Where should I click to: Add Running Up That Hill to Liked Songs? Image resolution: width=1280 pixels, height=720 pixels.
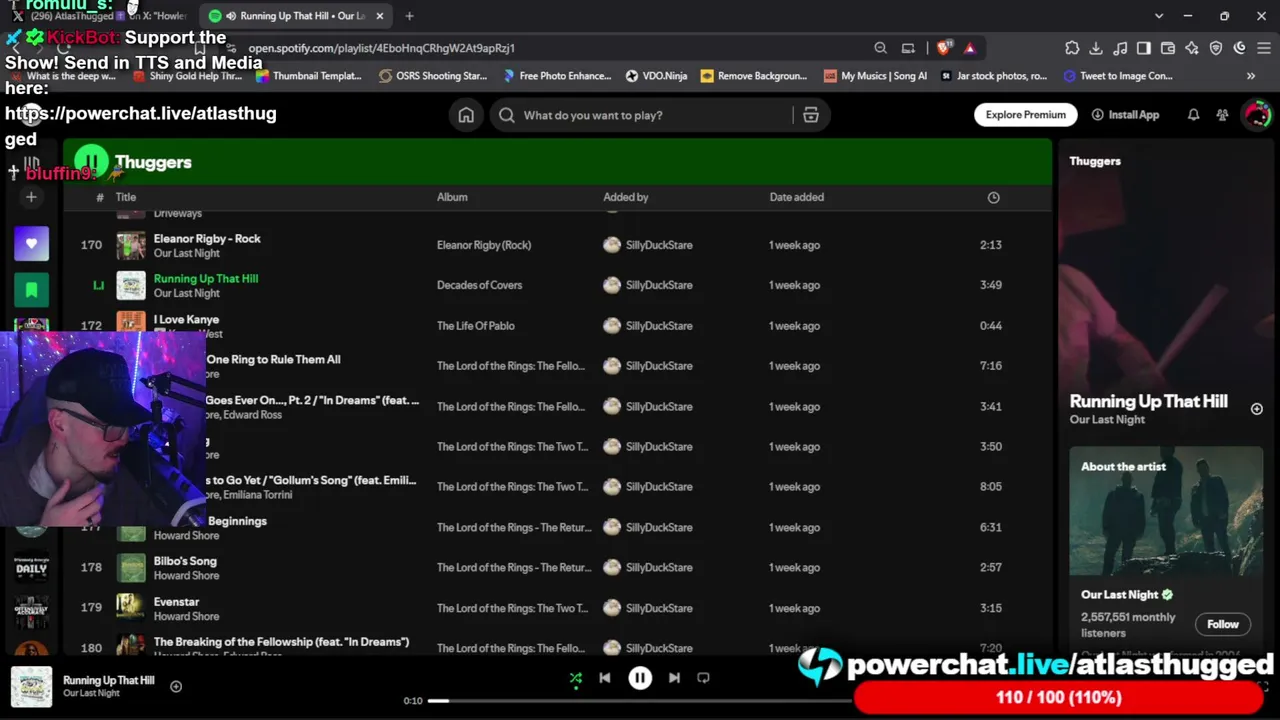176,686
